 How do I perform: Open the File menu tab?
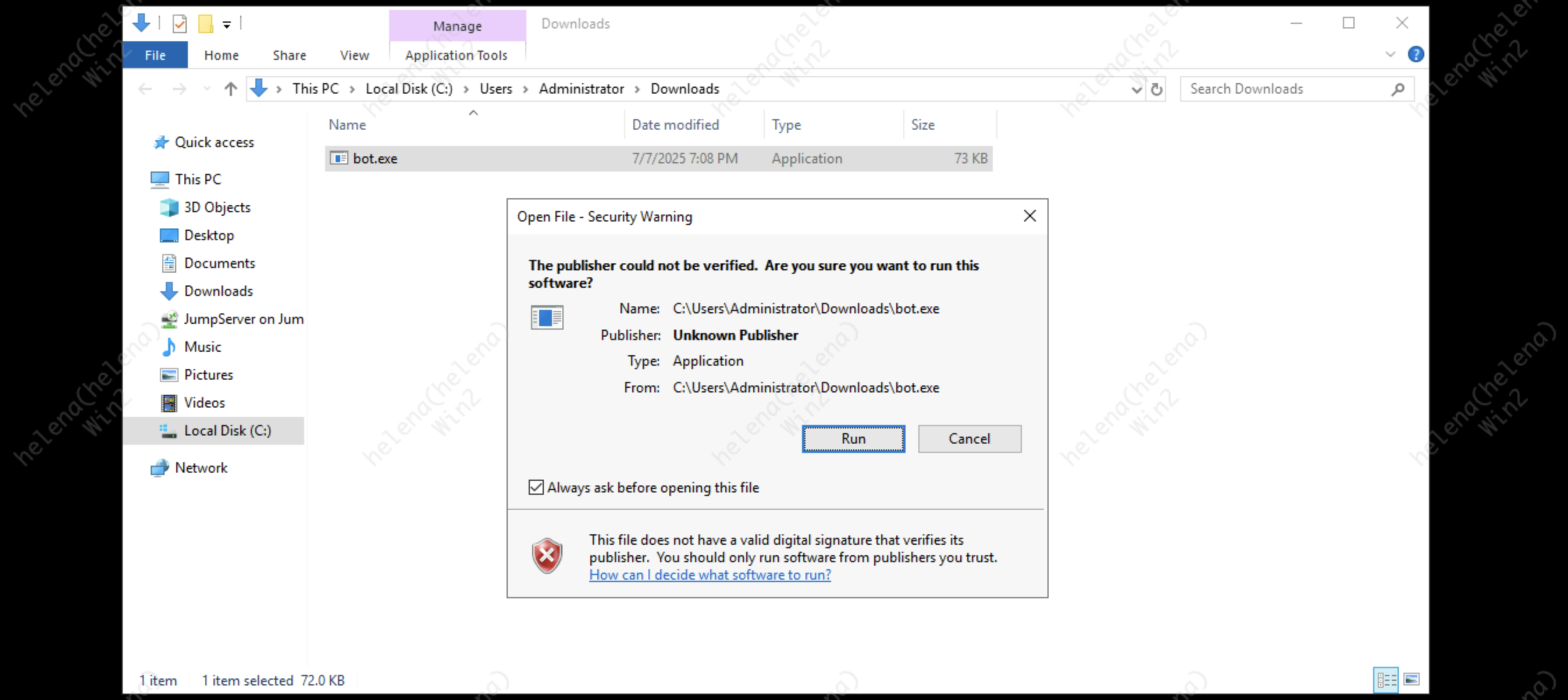pos(155,55)
